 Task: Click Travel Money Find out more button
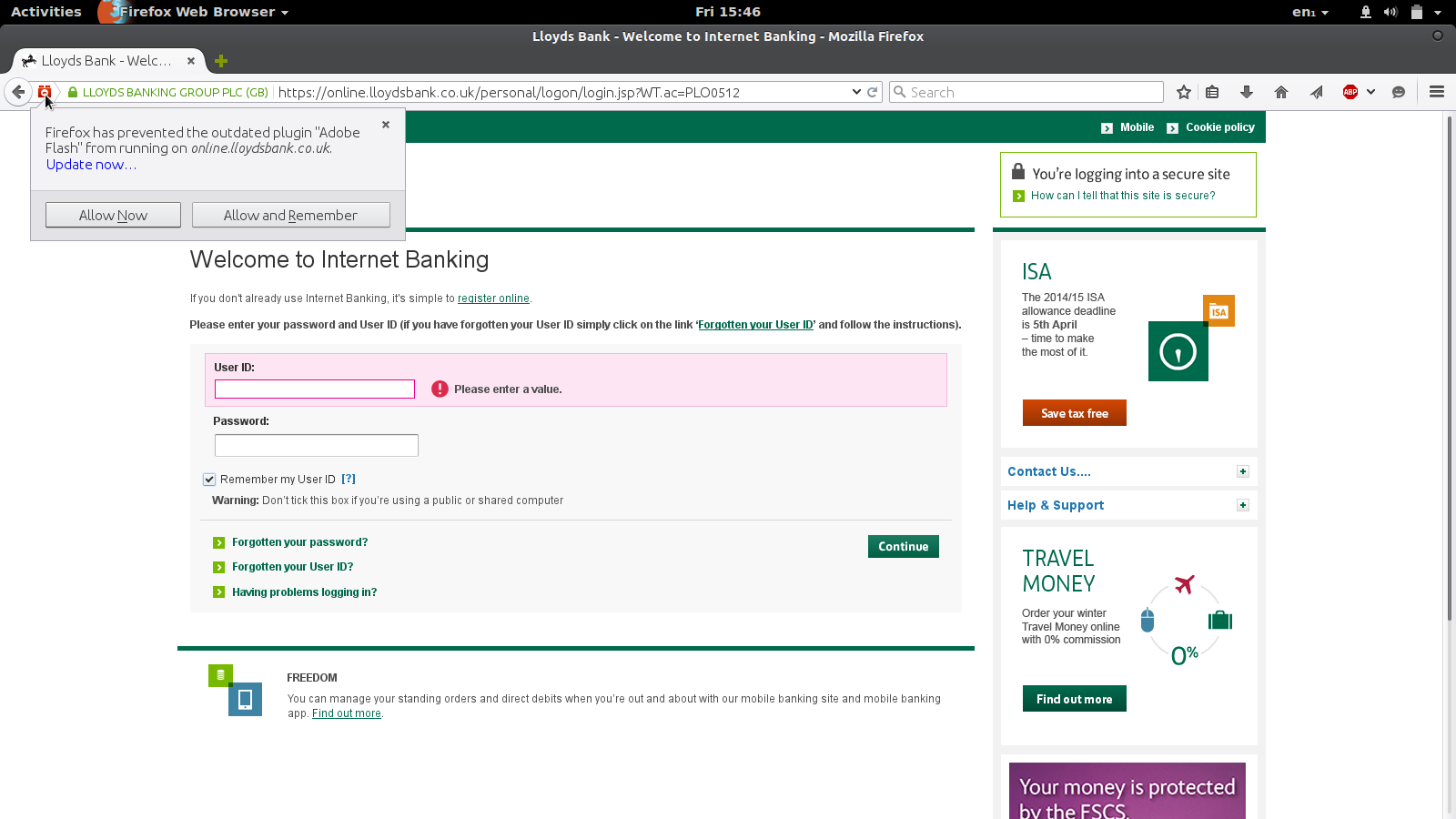[x=1075, y=699]
